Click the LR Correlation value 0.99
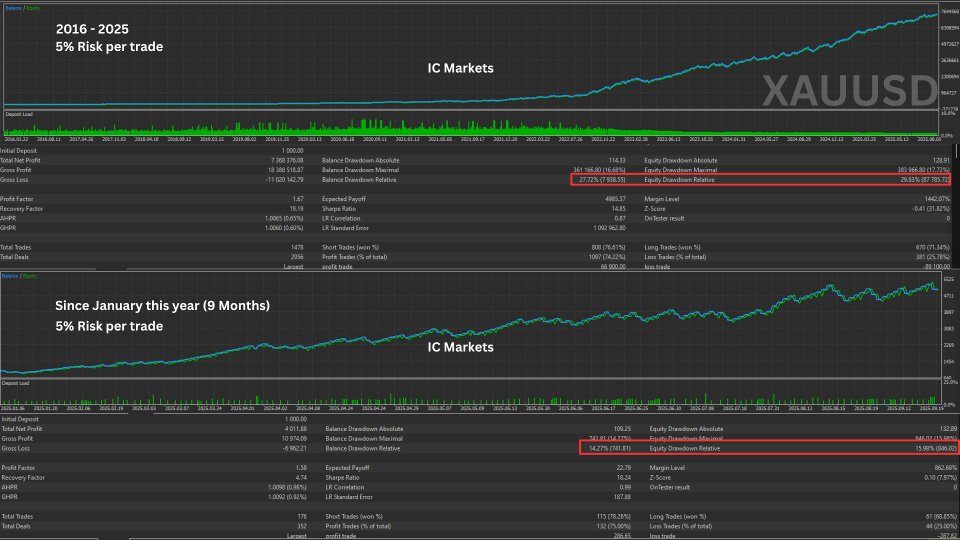Viewport: 960px width, 540px height. click(x=625, y=487)
